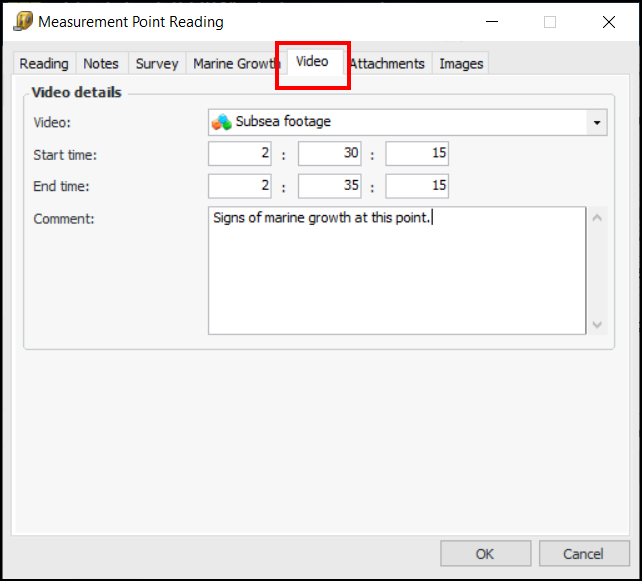Click the Start time minutes field
Screen dimensions: 642x581
tap(329, 154)
